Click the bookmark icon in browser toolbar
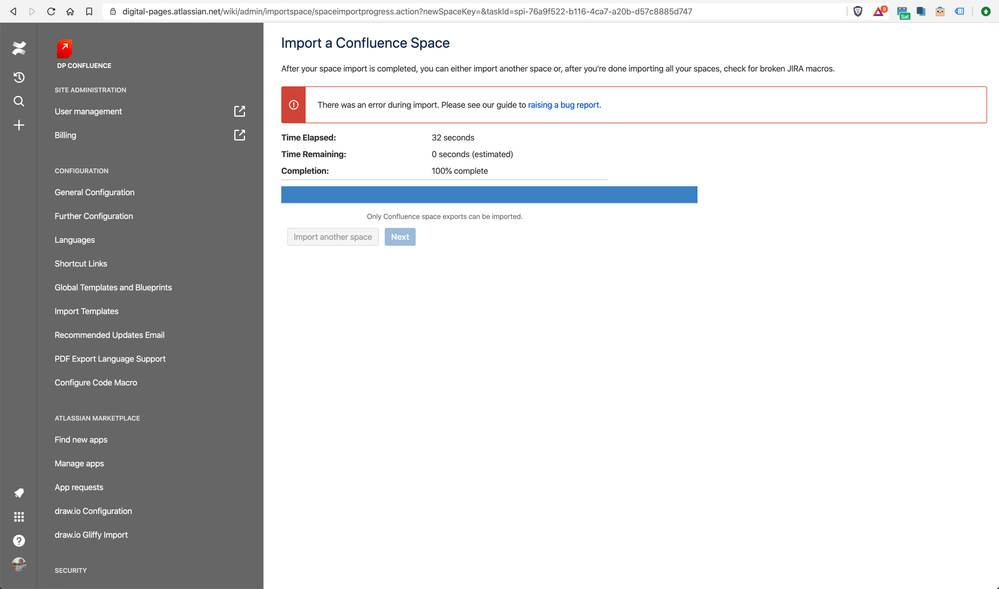 tap(89, 11)
